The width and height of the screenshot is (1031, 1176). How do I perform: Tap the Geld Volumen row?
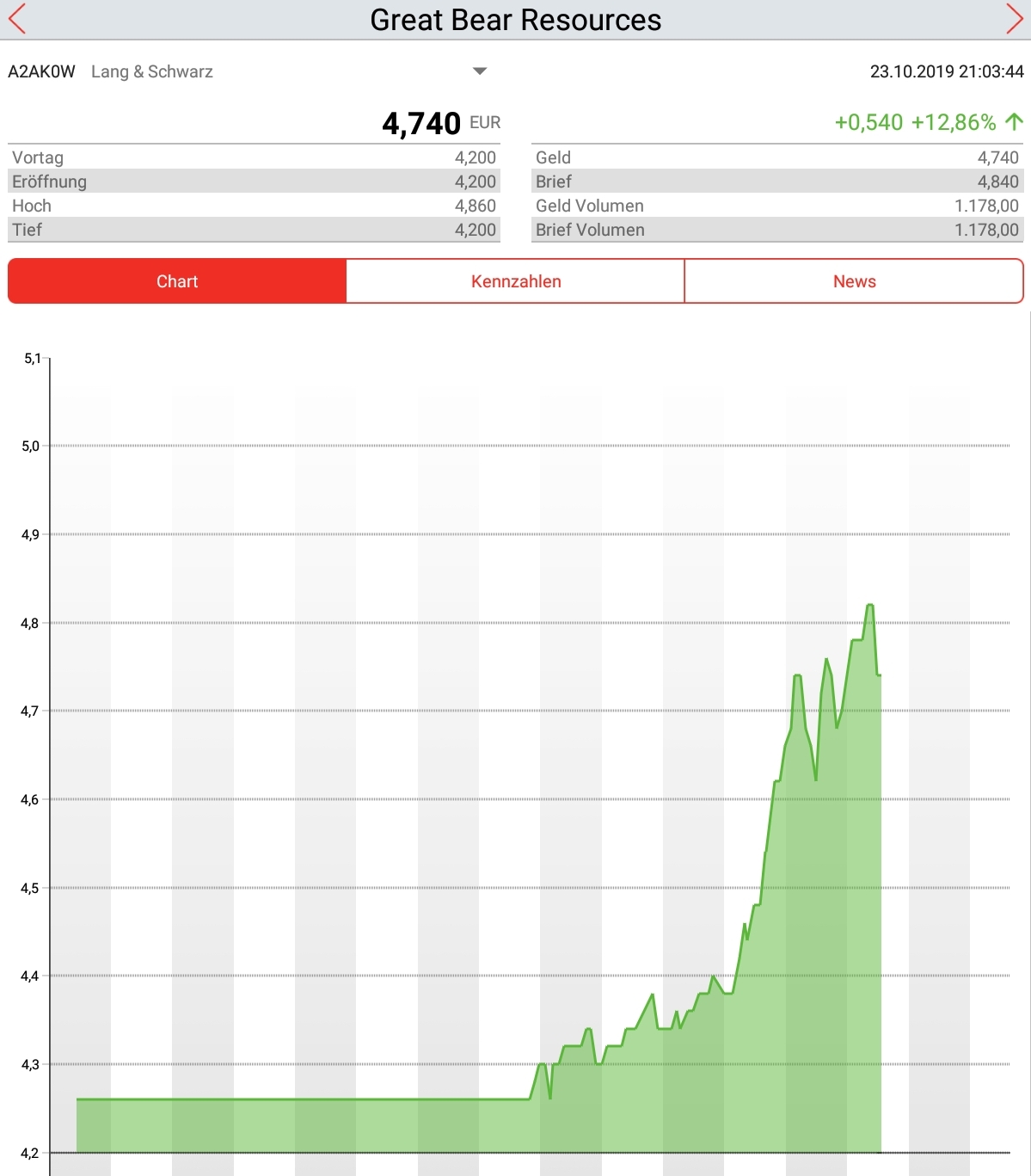(x=776, y=206)
